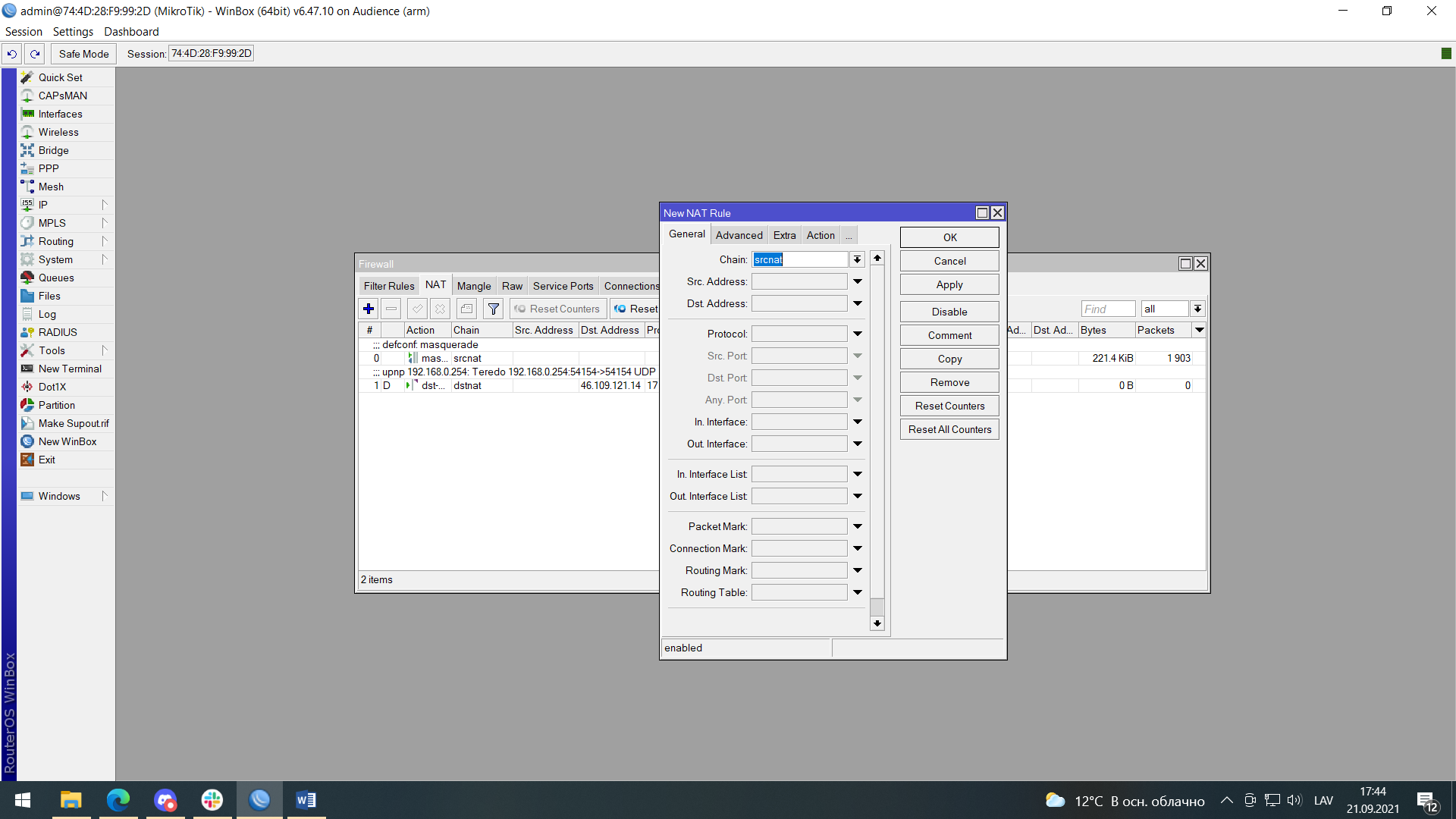Image resolution: width=1456 pixels, height=819 pixels.
Task: Click the Routing Mark dropdown expander
Action: point(857,570)
